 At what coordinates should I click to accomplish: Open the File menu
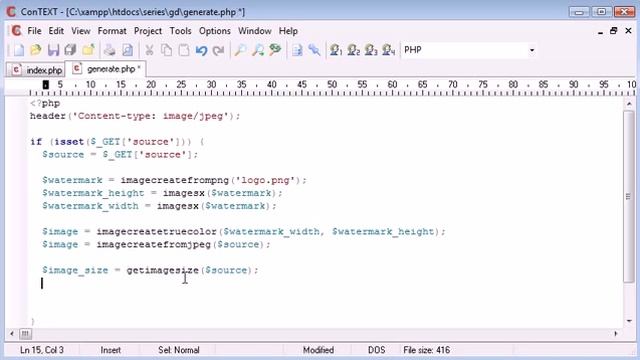(x=34, y=31)
